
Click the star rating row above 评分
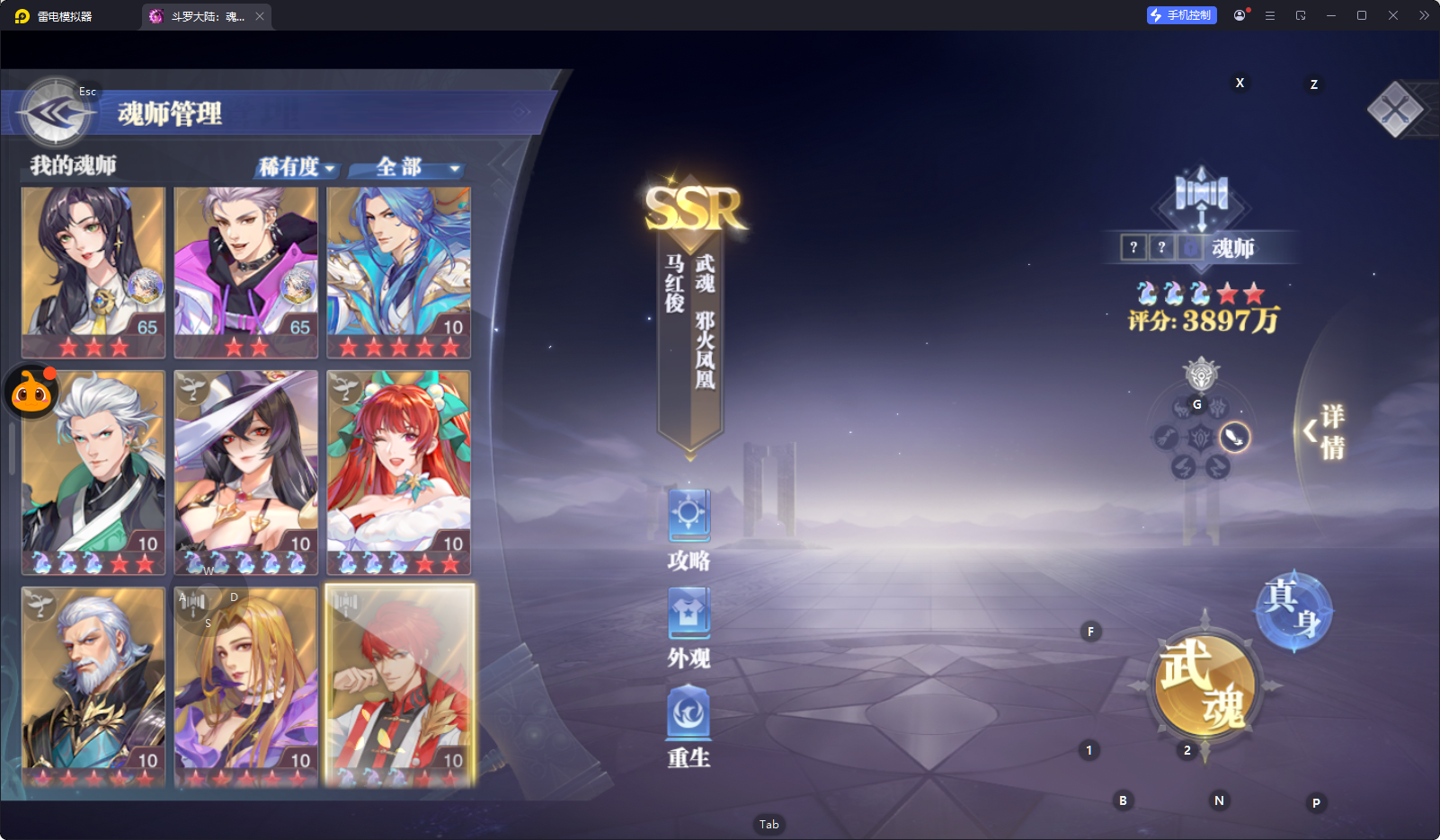[1201, 293]
